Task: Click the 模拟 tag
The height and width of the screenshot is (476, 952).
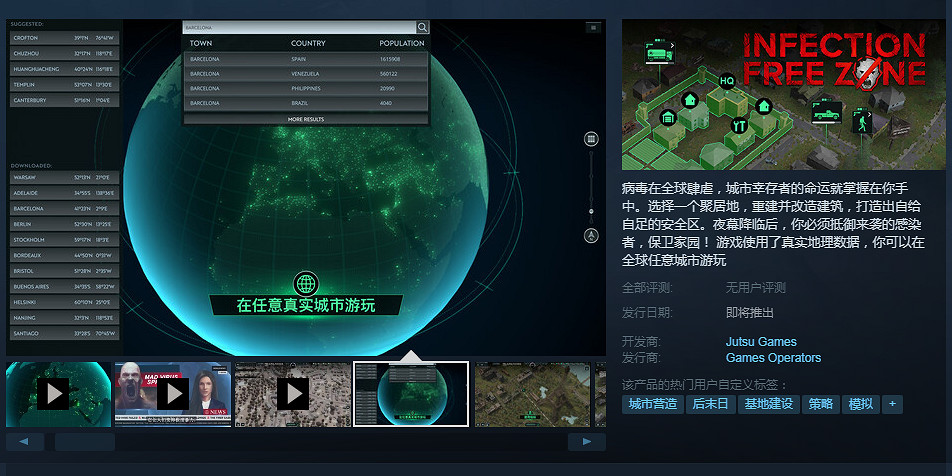Action: [x=861, y=404]
